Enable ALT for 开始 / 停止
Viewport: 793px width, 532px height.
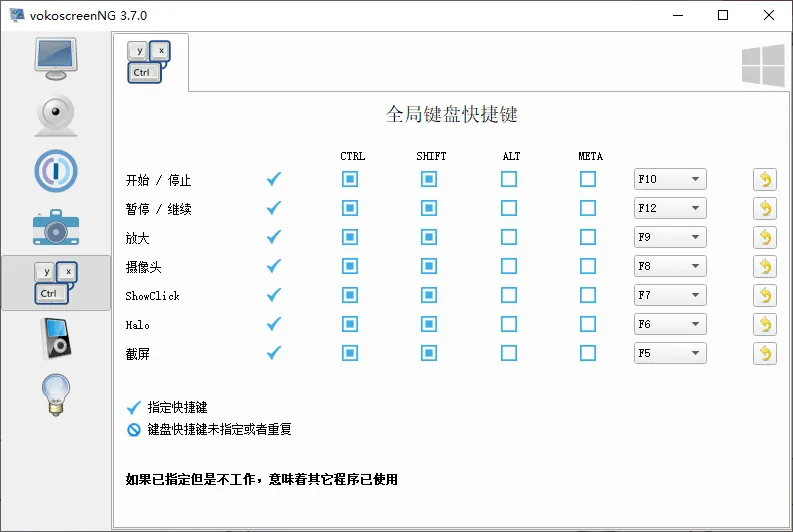pyautogui.click(x=509, y=179)
